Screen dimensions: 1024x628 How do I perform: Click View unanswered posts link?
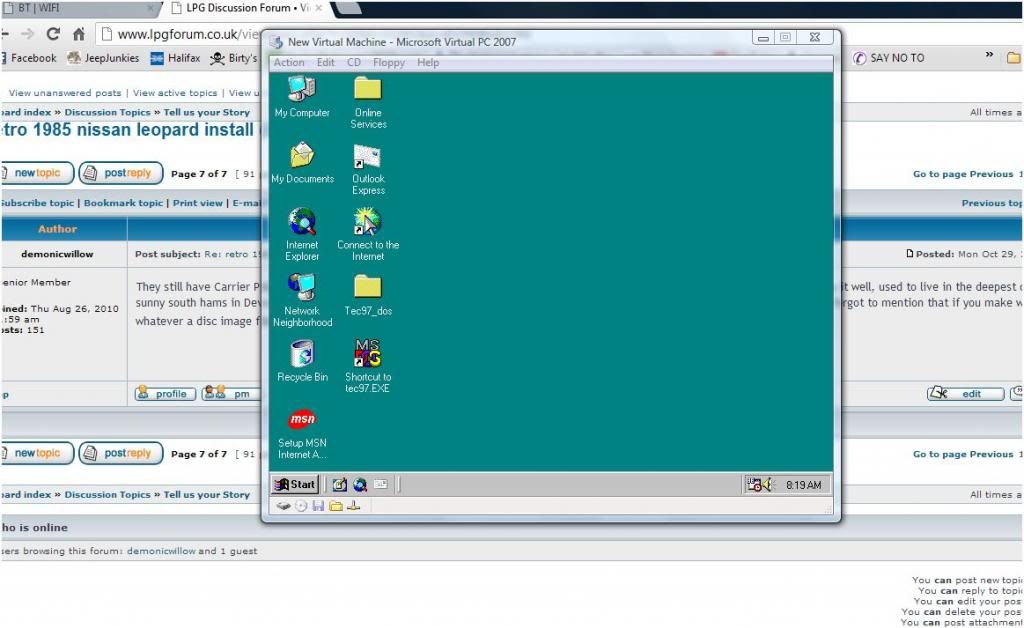65,93
